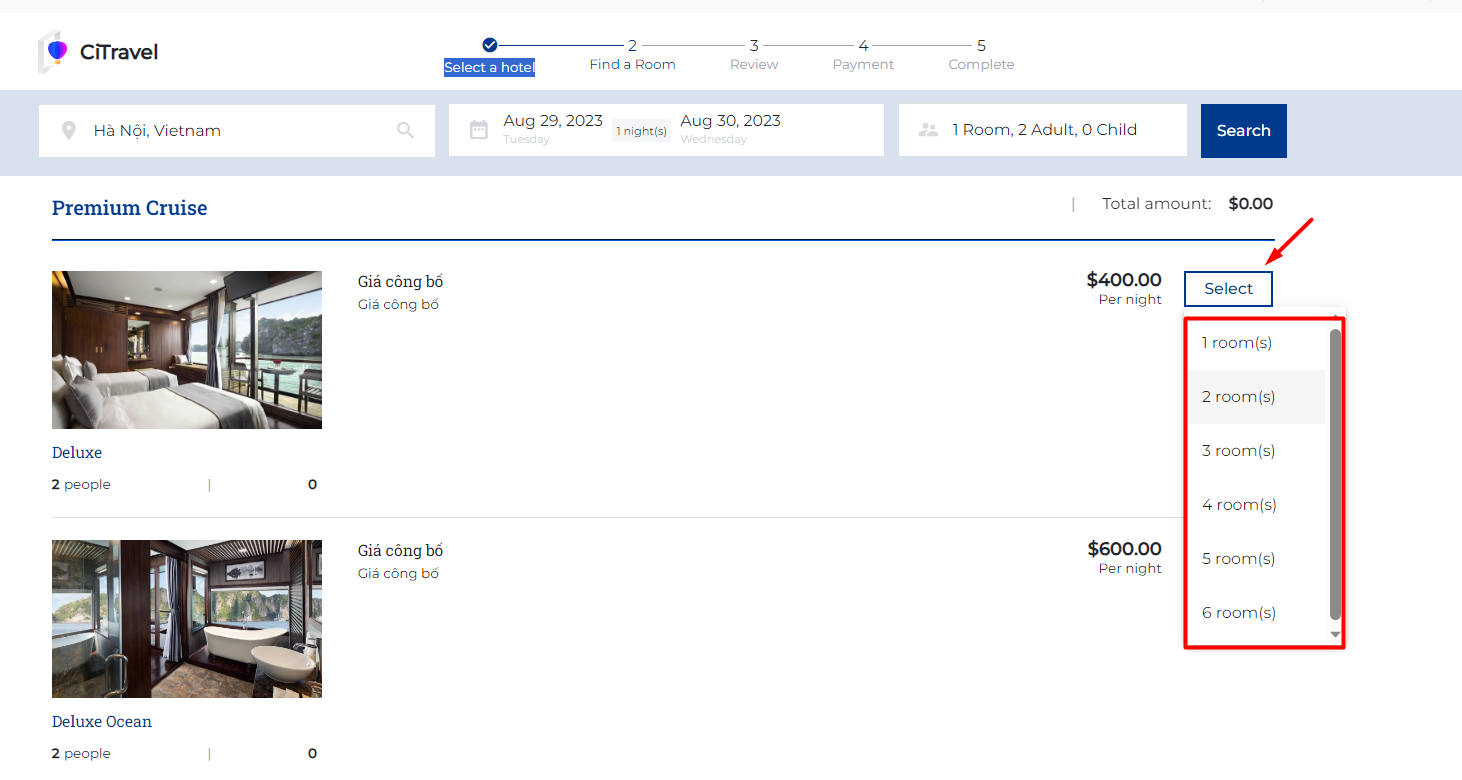Open the Deluxe Ocean bathtub photo
1462x780 pixels.
pos(187,619)
